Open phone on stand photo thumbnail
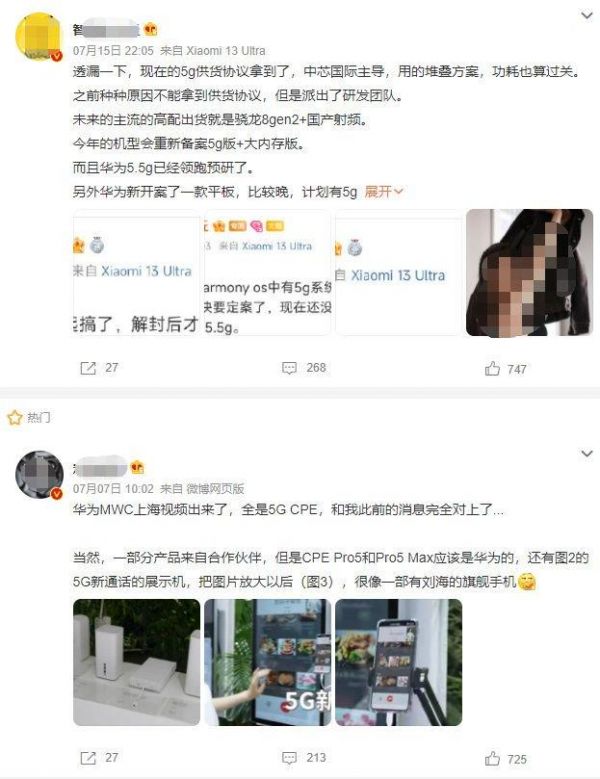Screen dimensions: 600x779 click(x=399, y=662)
